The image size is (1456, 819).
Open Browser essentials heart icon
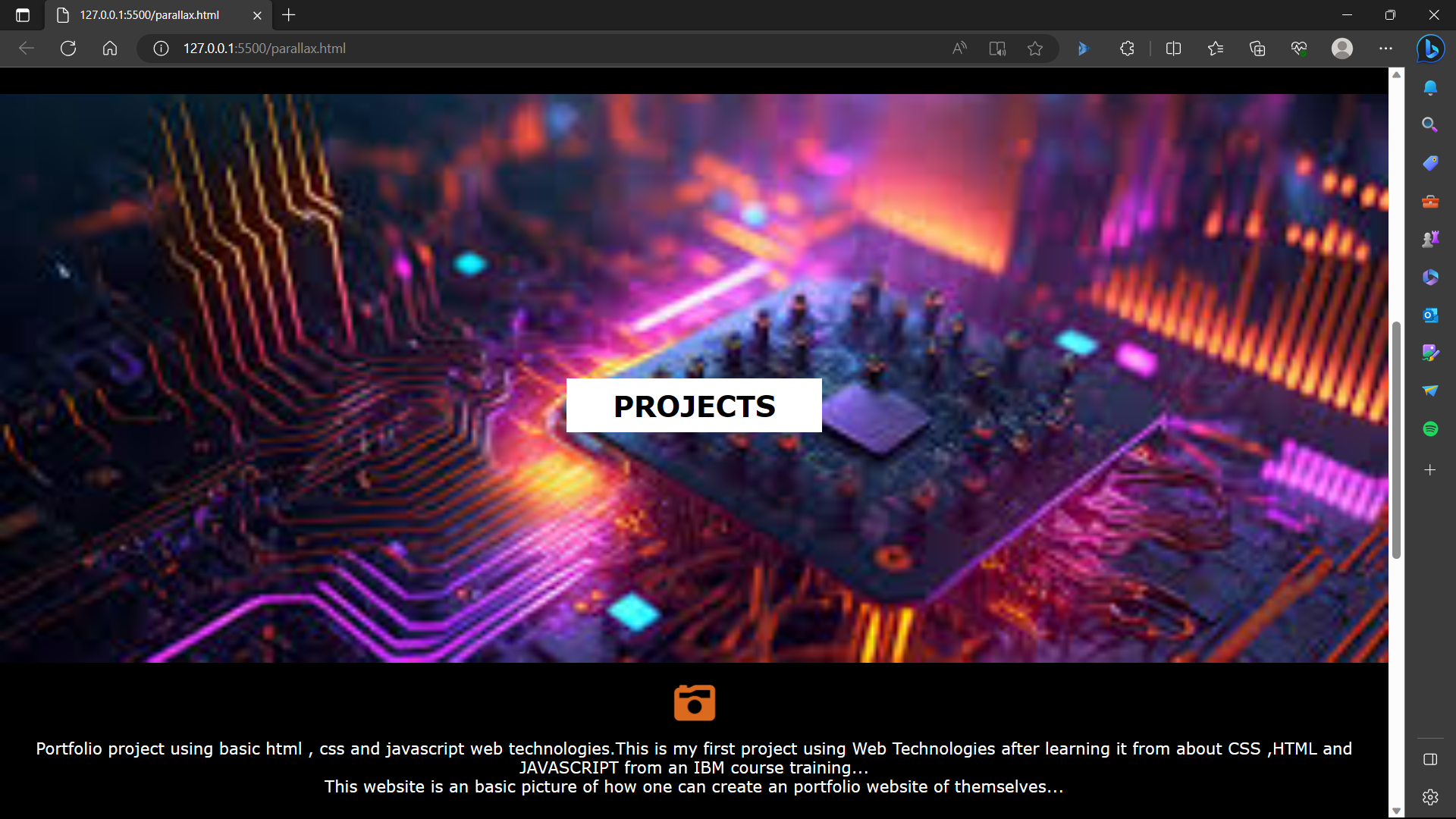[1299, 49]
